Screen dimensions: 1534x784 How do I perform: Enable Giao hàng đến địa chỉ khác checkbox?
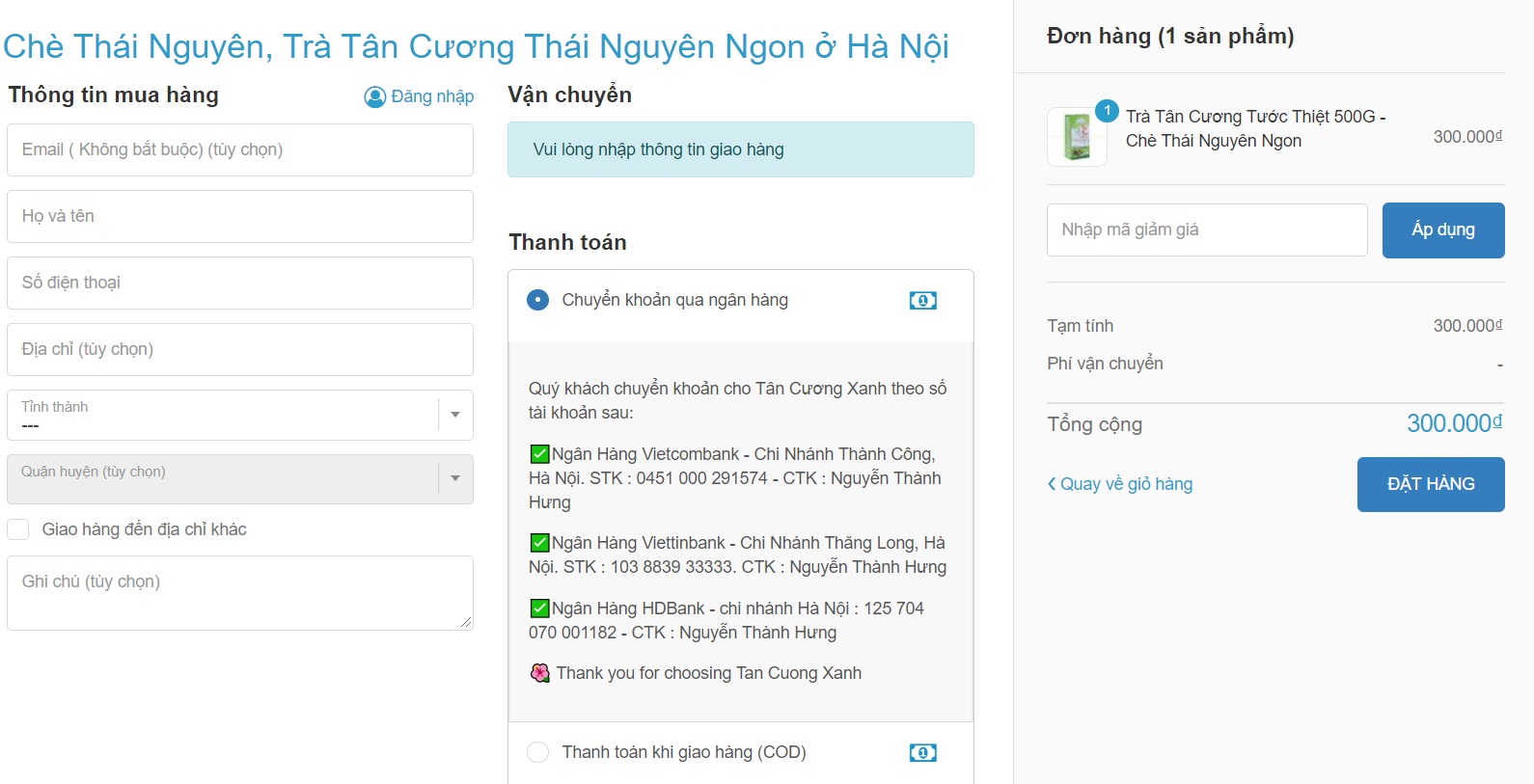(x=18, y=529)
